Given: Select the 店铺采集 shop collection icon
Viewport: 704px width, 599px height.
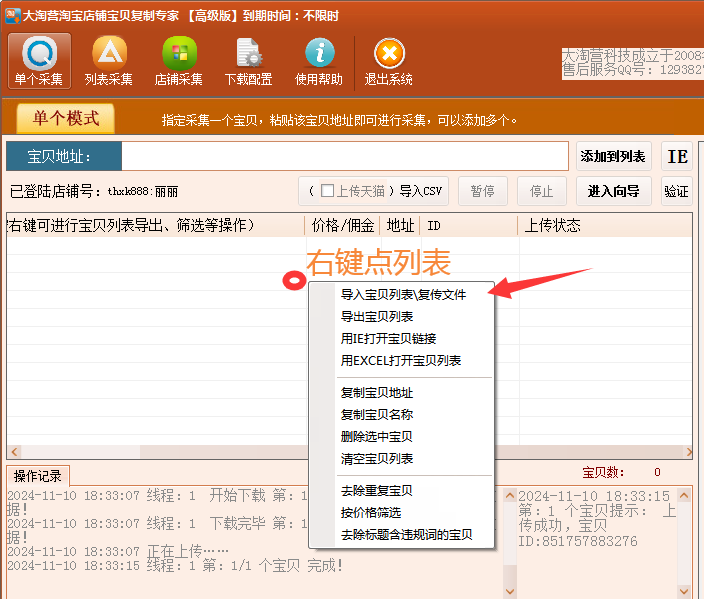Looking at the screenshot, I should [179, 61].
